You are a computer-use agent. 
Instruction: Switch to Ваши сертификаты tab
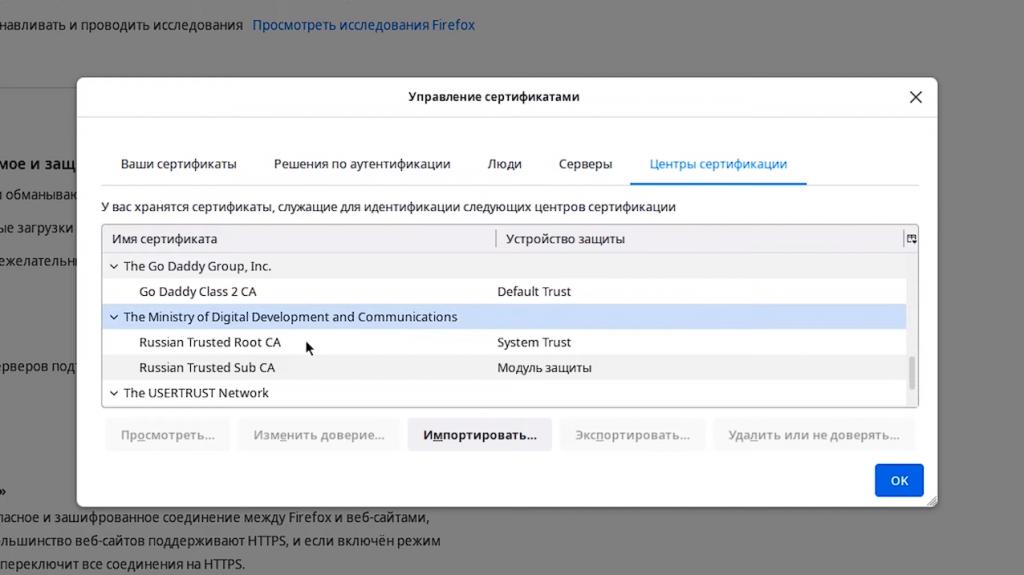[178, 164]
